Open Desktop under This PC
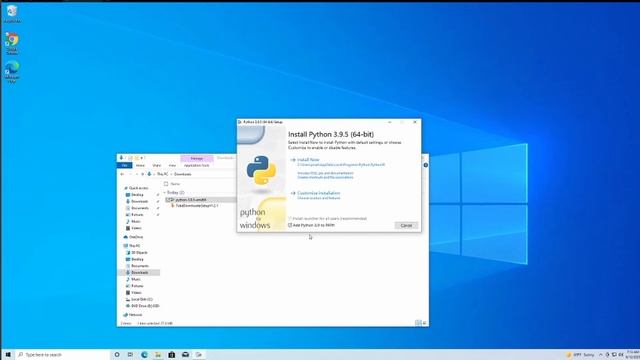Image resolution: width=640 pixels, height=360 pixels. 137,259
